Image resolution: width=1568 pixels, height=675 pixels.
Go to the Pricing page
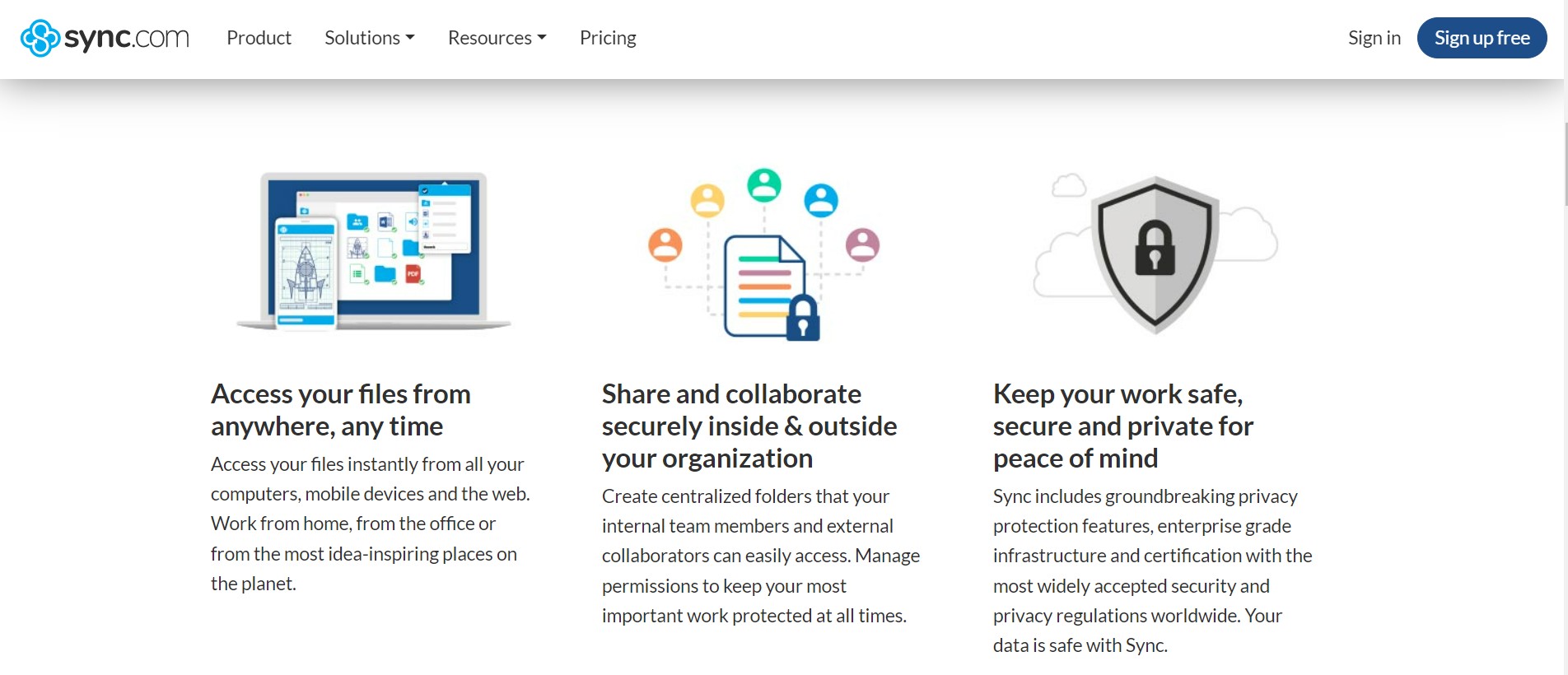(608, 38)
